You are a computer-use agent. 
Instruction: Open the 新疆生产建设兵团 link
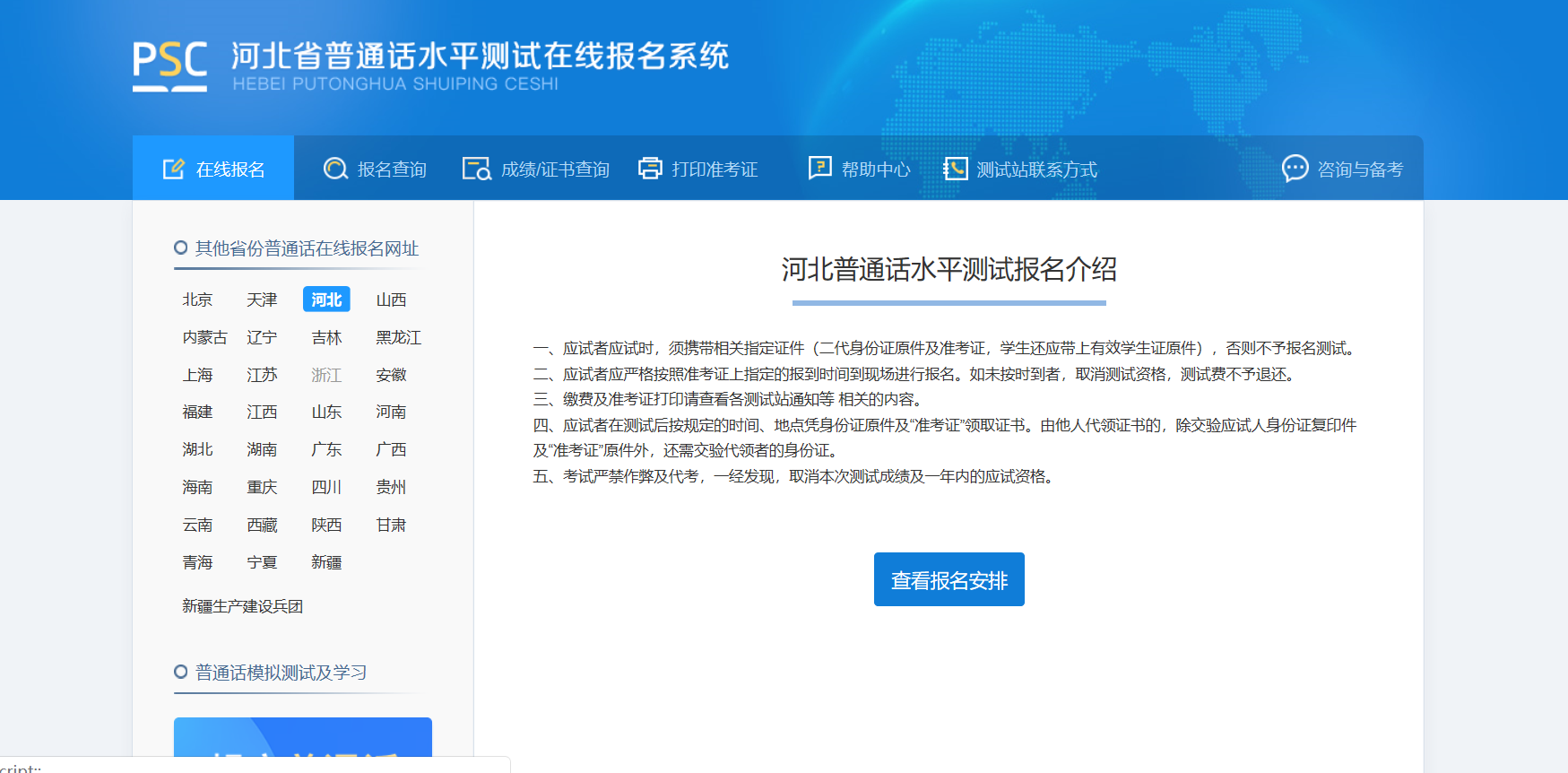[242, 606]
